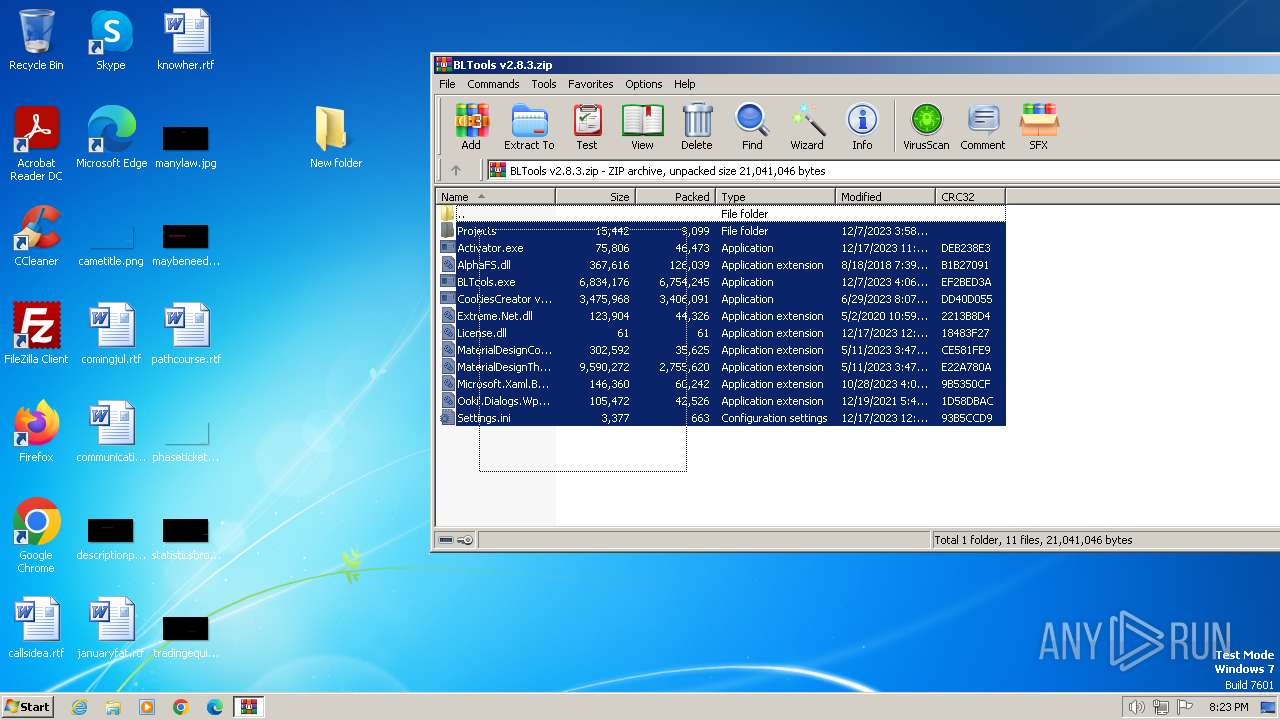
Task: Open the Options menu
Action: (x=644, y=84)
